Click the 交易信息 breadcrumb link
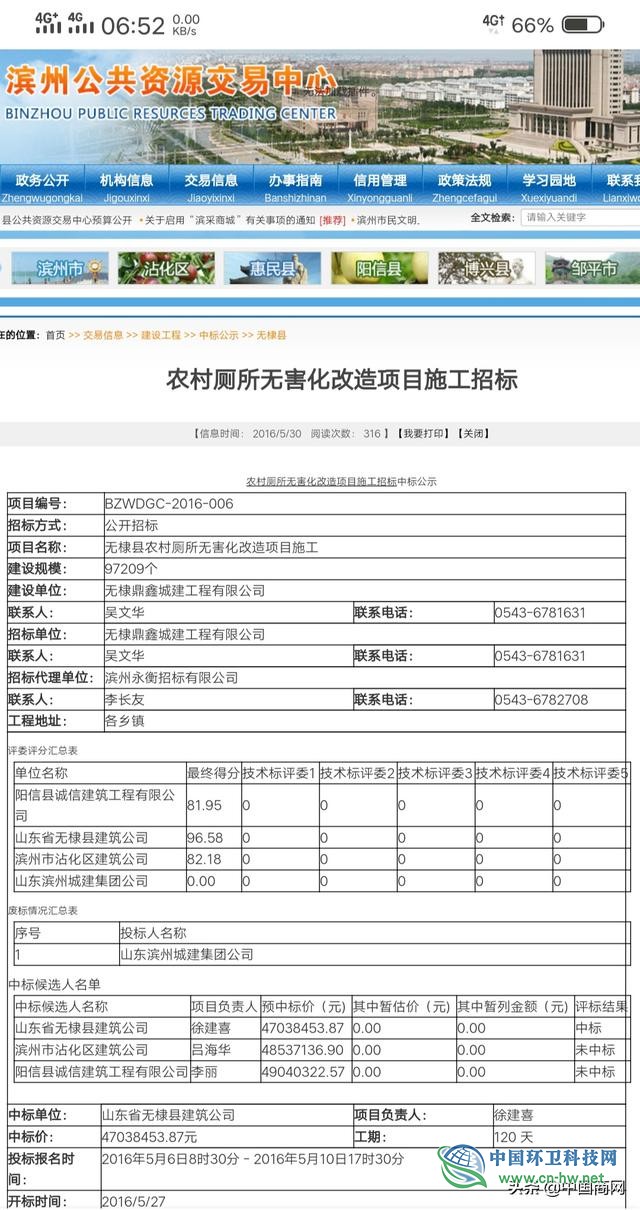 [103, 335]
